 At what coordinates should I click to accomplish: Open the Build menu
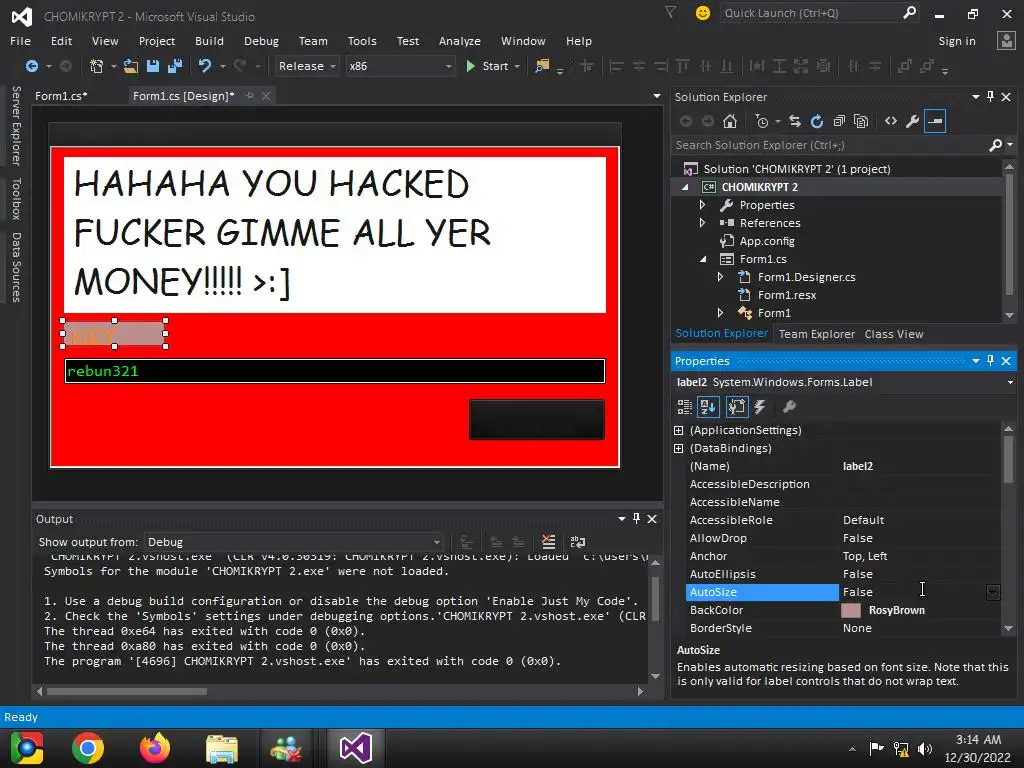(x=209, y=40)
